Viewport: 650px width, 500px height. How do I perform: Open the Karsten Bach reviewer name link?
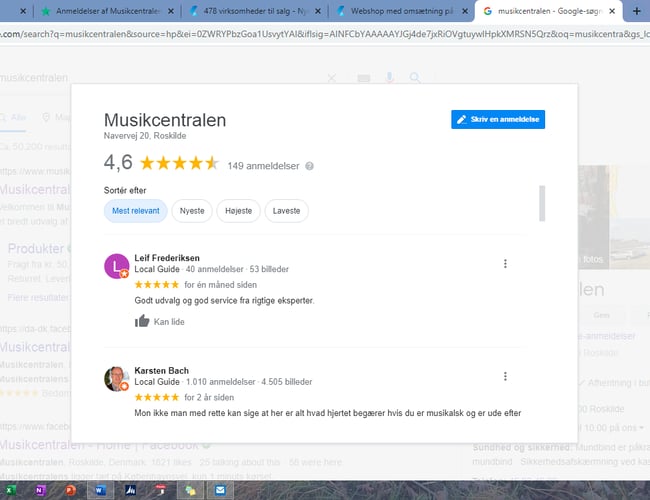pos(161,370)
